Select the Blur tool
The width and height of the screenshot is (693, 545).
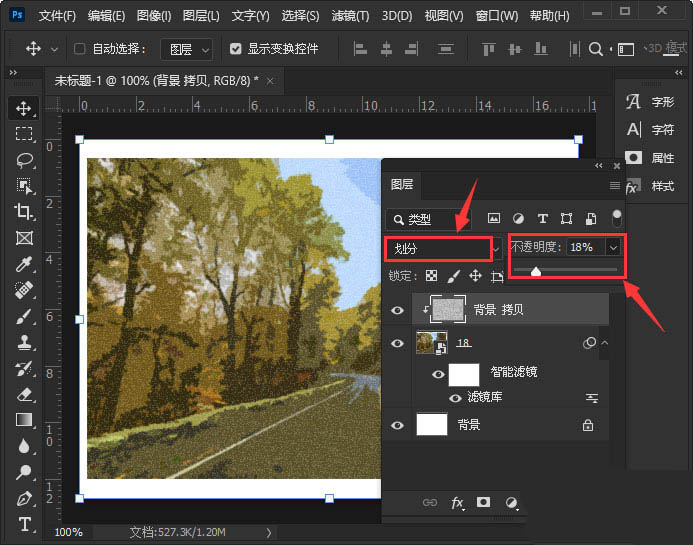click(24, 446)
